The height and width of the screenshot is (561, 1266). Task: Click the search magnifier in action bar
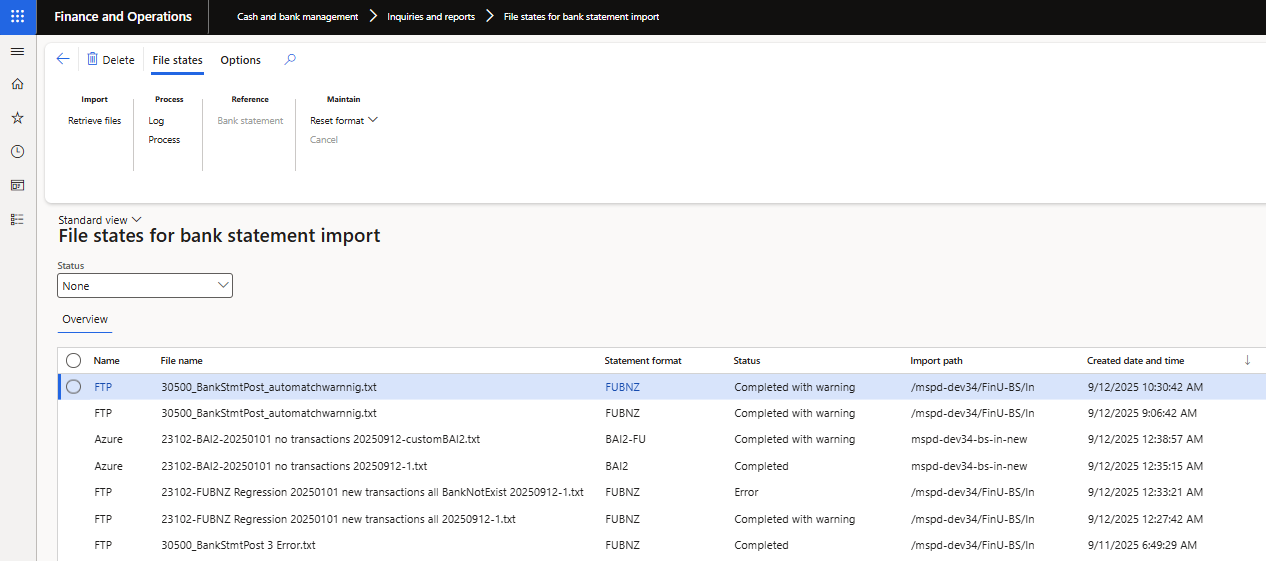(x=290, y=60)
